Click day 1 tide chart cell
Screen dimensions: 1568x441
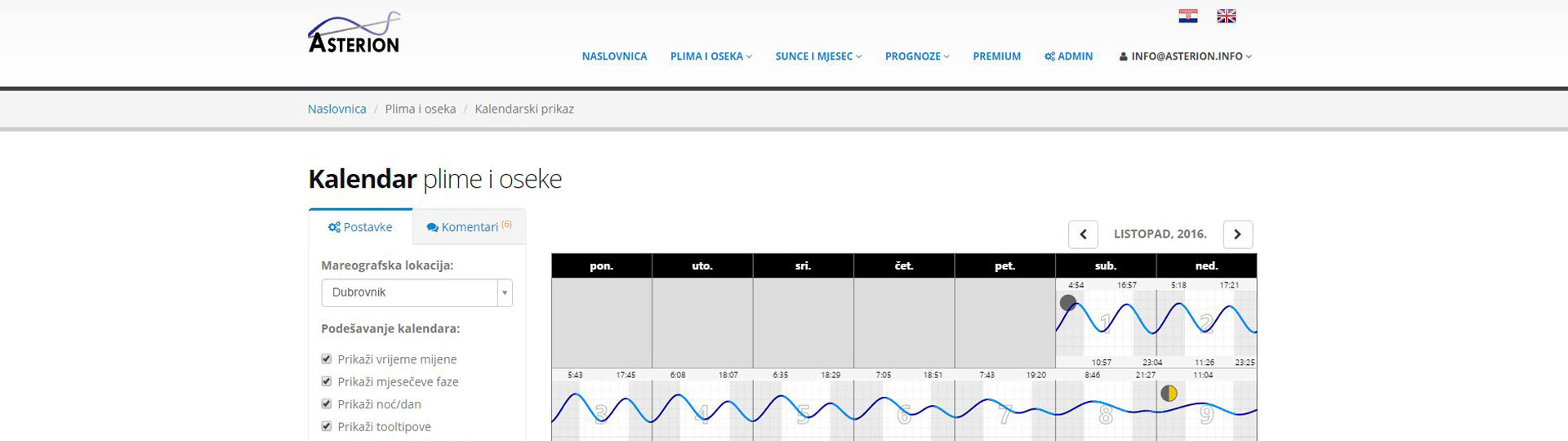pos(1106,323)
